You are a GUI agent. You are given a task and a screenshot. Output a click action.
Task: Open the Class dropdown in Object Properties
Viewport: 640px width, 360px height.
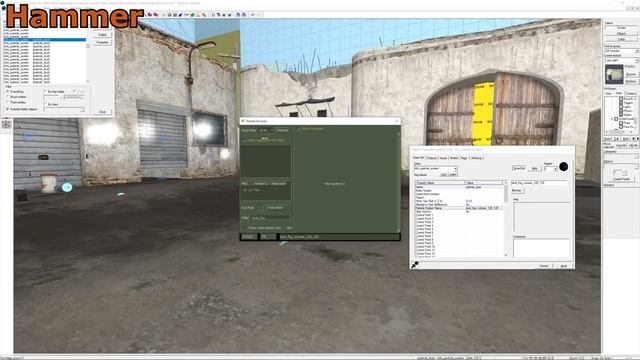[x=436, y=169]
